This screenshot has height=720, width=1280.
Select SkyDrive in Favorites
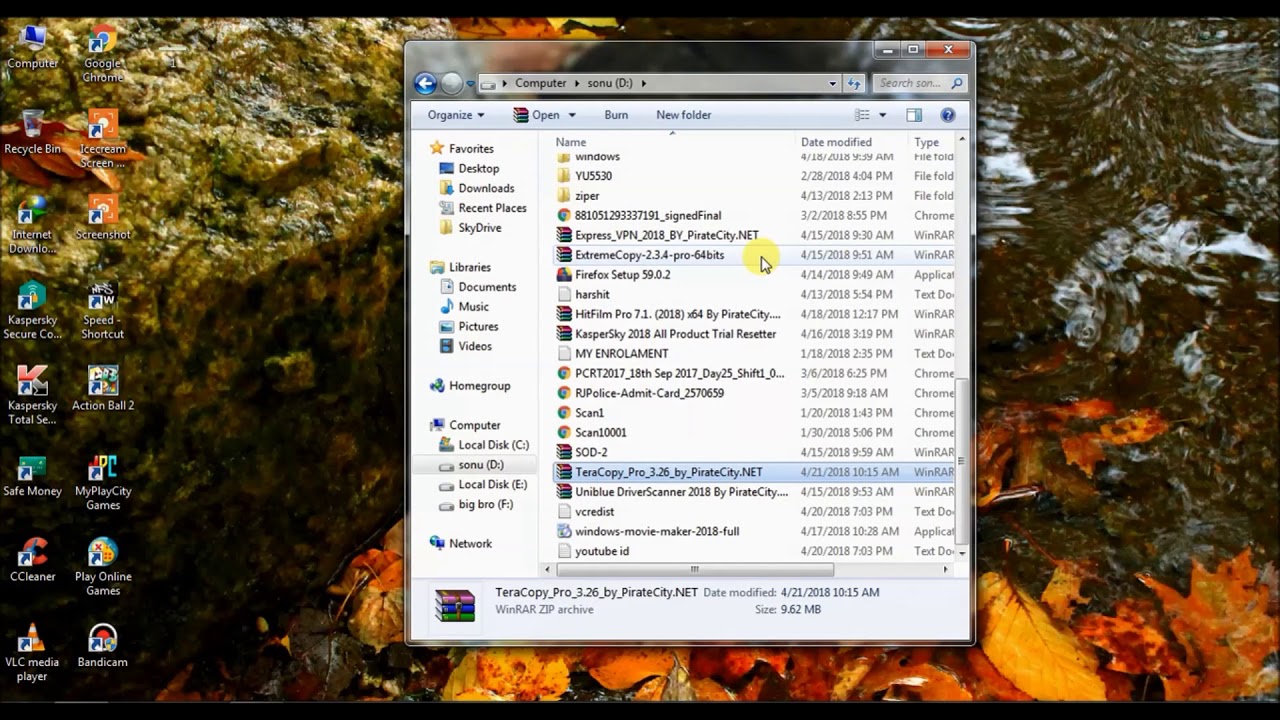(479, 228)
